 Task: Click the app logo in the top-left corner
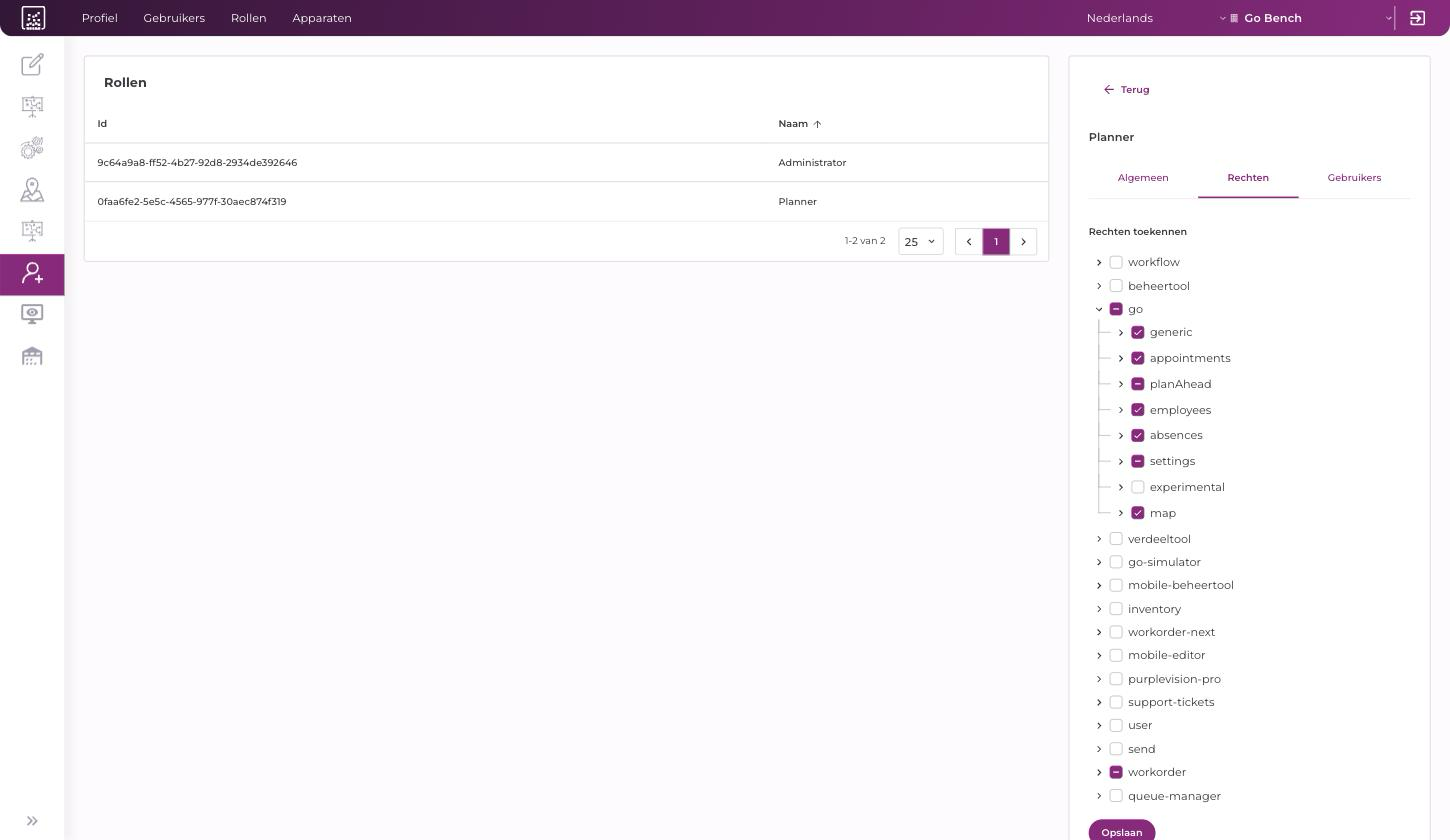click(33, 18)
